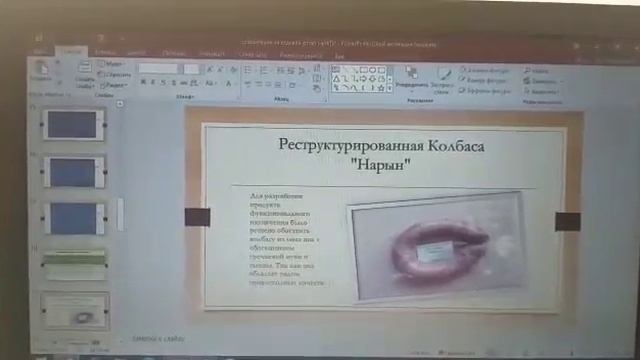The width and height of the screenshot is (640, 360).
Task: Select the sausage slide thumbnail at bottom
Action: (x=76, y=311)
